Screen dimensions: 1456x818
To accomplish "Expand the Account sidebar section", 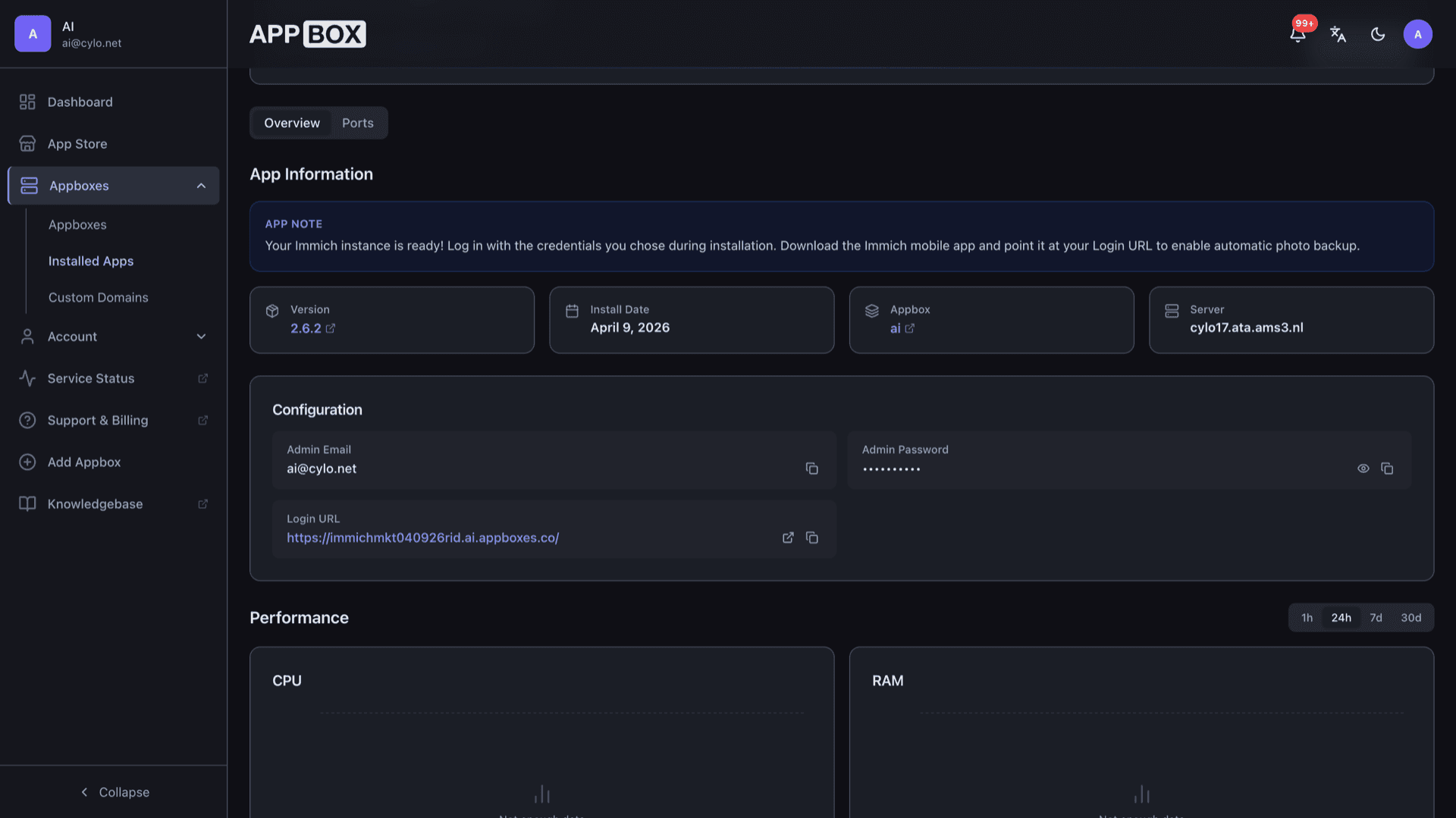I will point(201,337).
